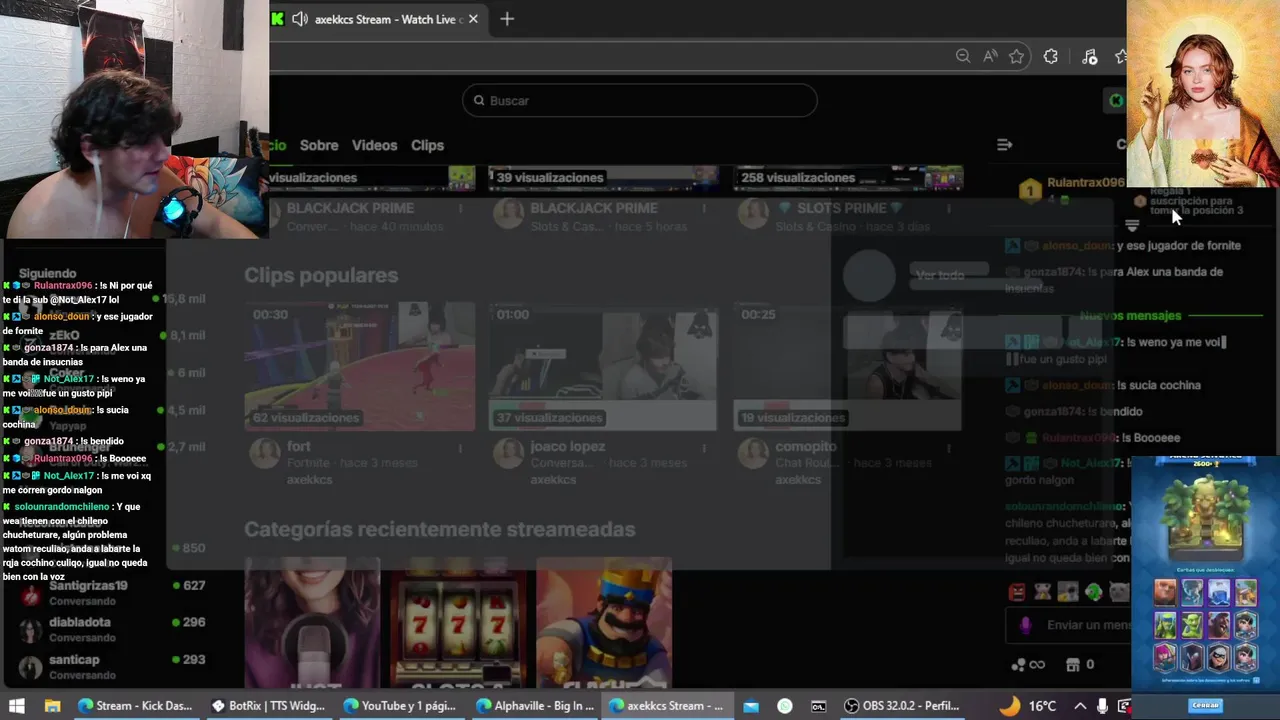The height and width of the screenshot is (720, 1280).
Task: Switch to OBS 32.0.2 window
Action: 901,705
